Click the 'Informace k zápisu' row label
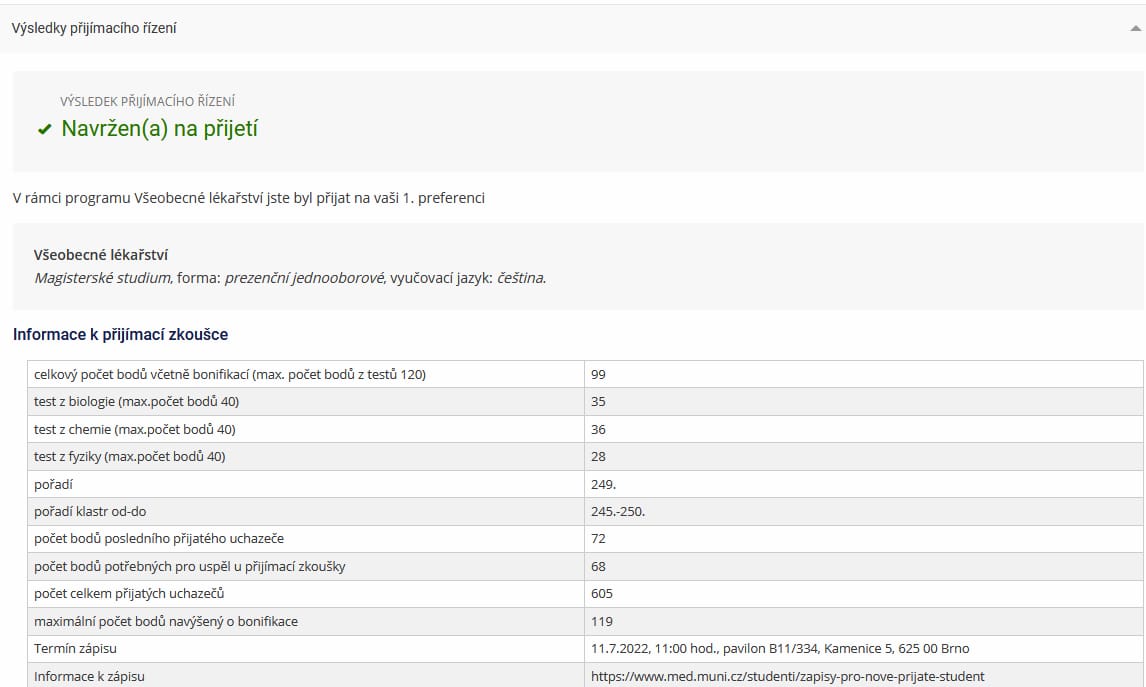This screenshot has width=1146, height=687. (x=89, y=676)
